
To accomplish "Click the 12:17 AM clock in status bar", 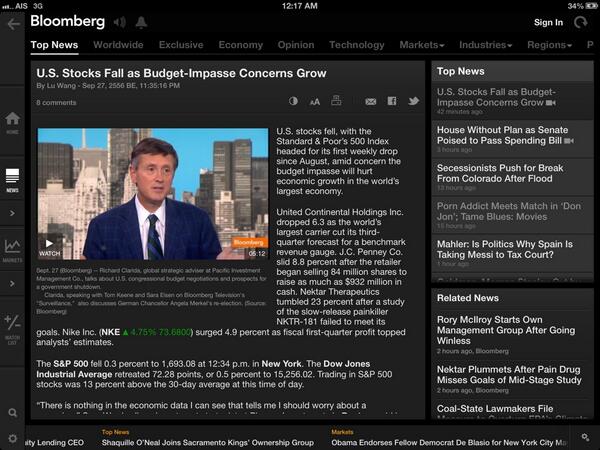I will coord(300,6).
